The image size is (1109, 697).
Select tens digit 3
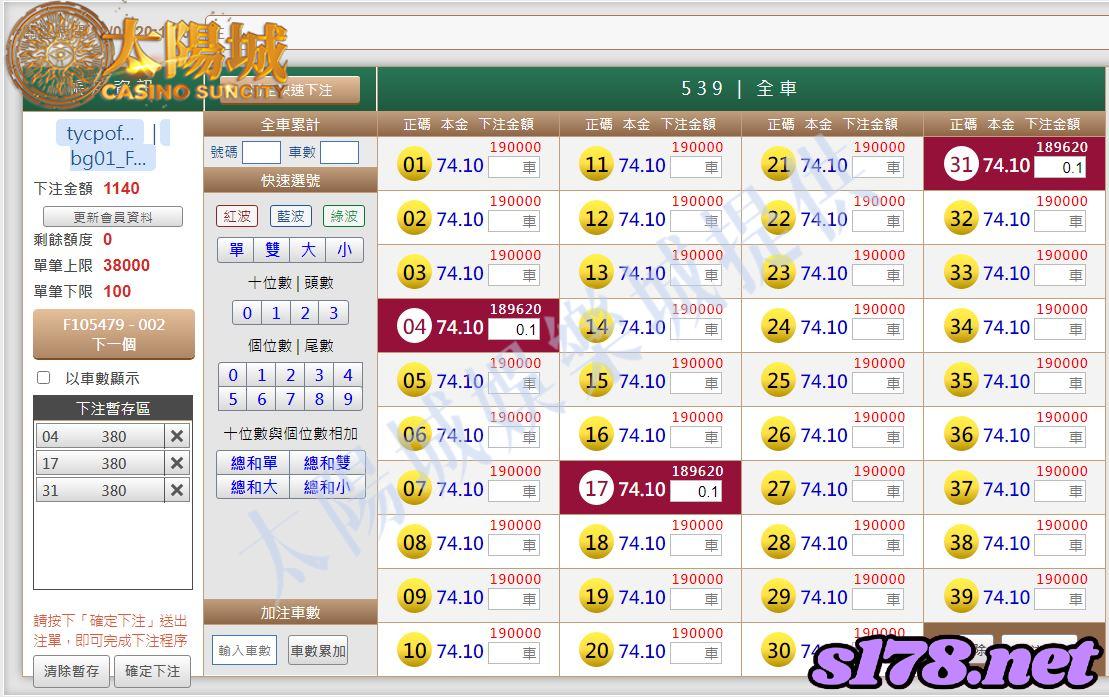[x=334, y=313]
